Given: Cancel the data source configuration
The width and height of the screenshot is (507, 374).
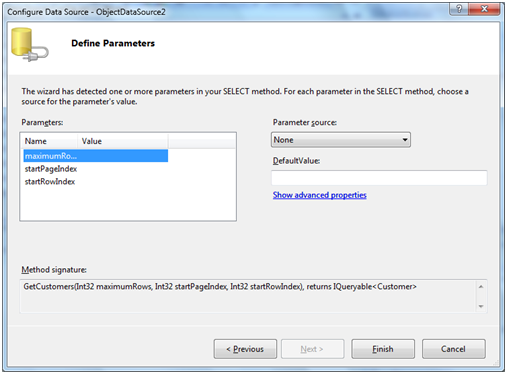Looking at the screenshot, I should pos(453,349).
